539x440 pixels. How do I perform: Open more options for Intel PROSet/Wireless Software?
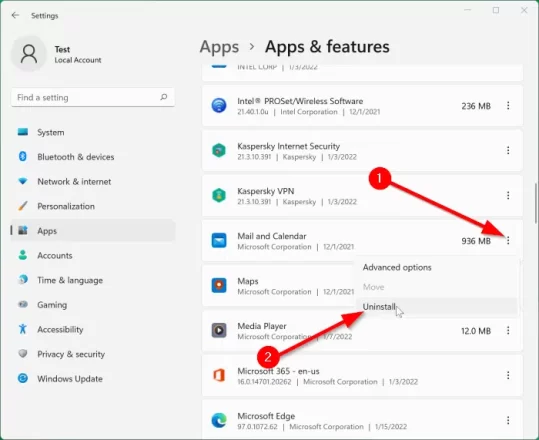click(x=508, y=106)
